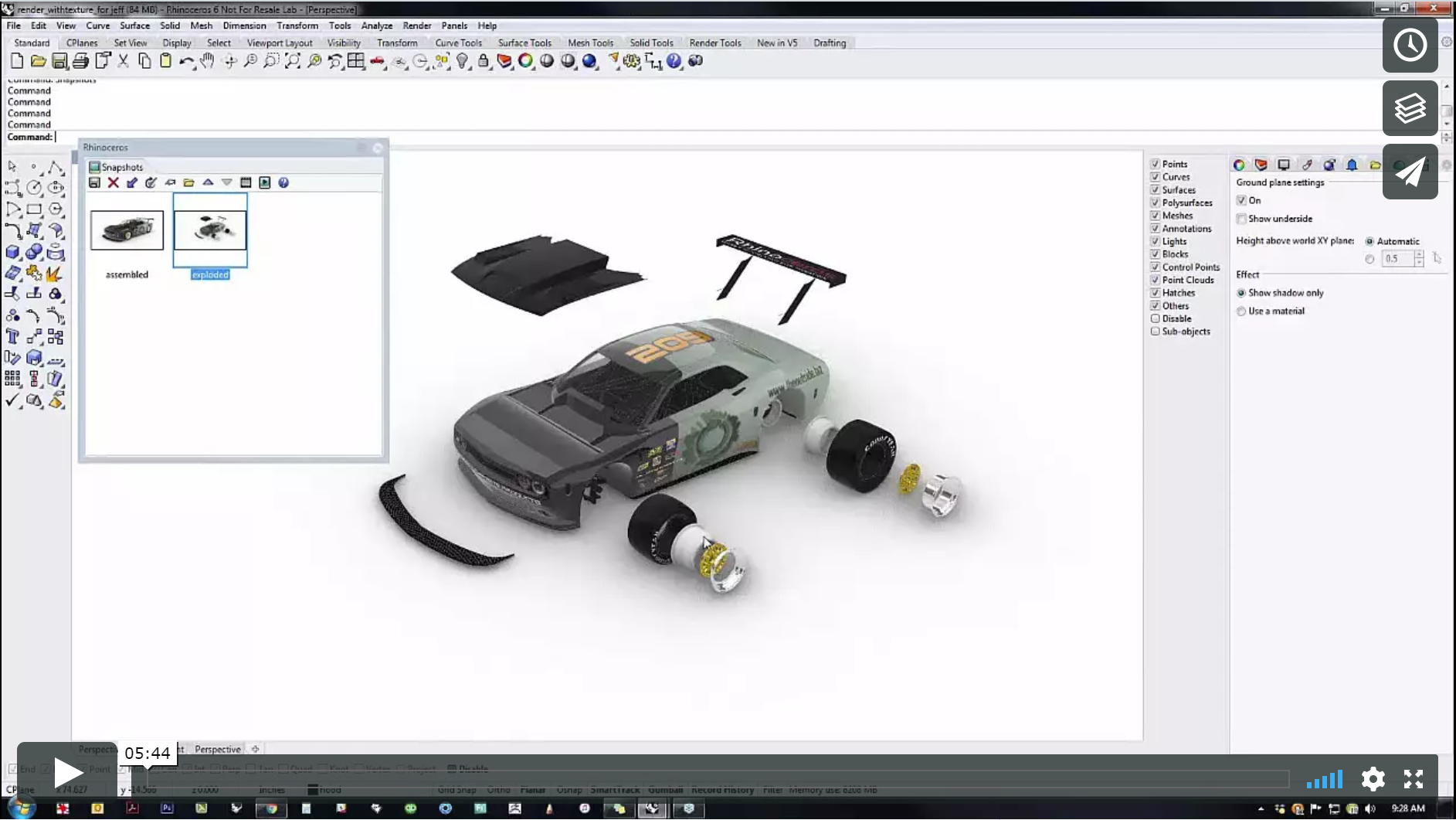Click the Windows Start button
Image resolution: width=1456 pixels, height=820 pixels.
coord(21,808)
